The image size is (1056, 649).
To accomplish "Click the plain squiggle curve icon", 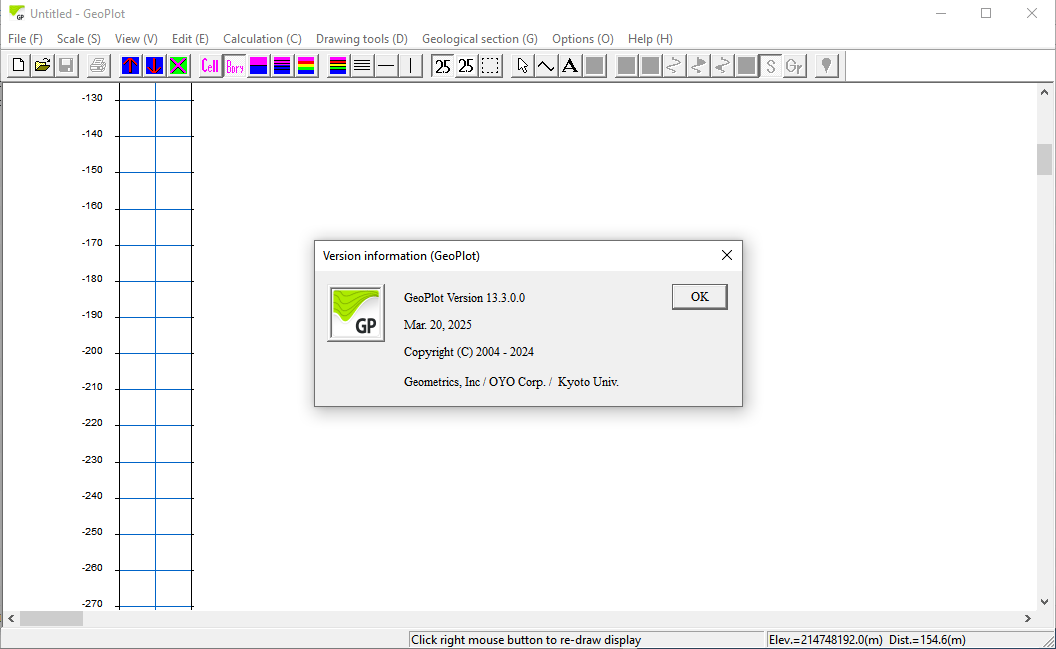I will tap(674, 66).
